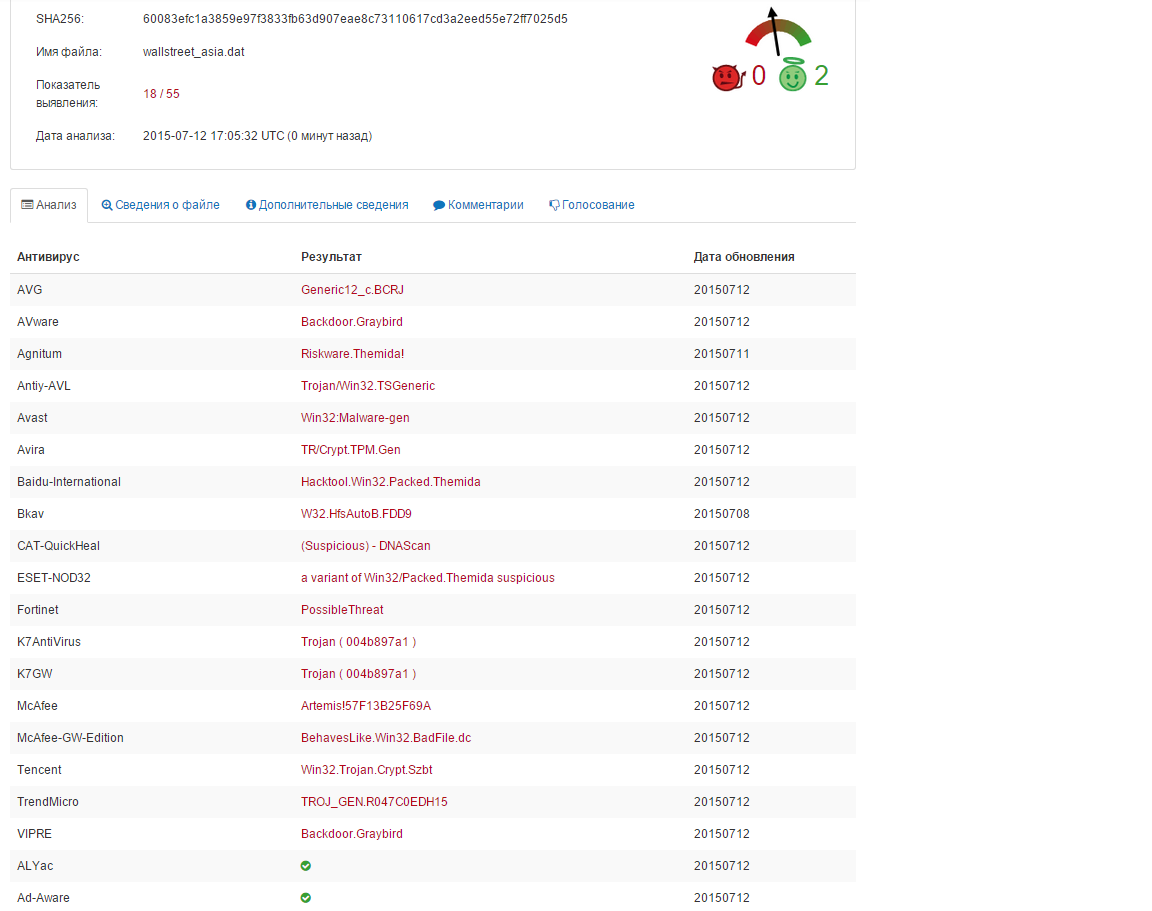Image resolution: width=1152 pixels, height=911 pixels.
Task: Open the Анализ tab
Action: click(49, 205)
